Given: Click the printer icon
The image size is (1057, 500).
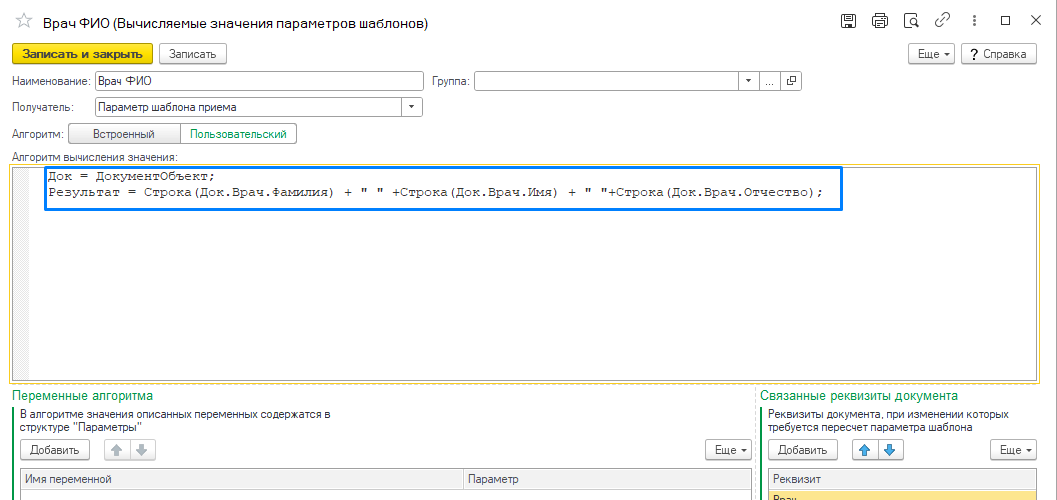Looking at the screenshot, I should point(880,21).
